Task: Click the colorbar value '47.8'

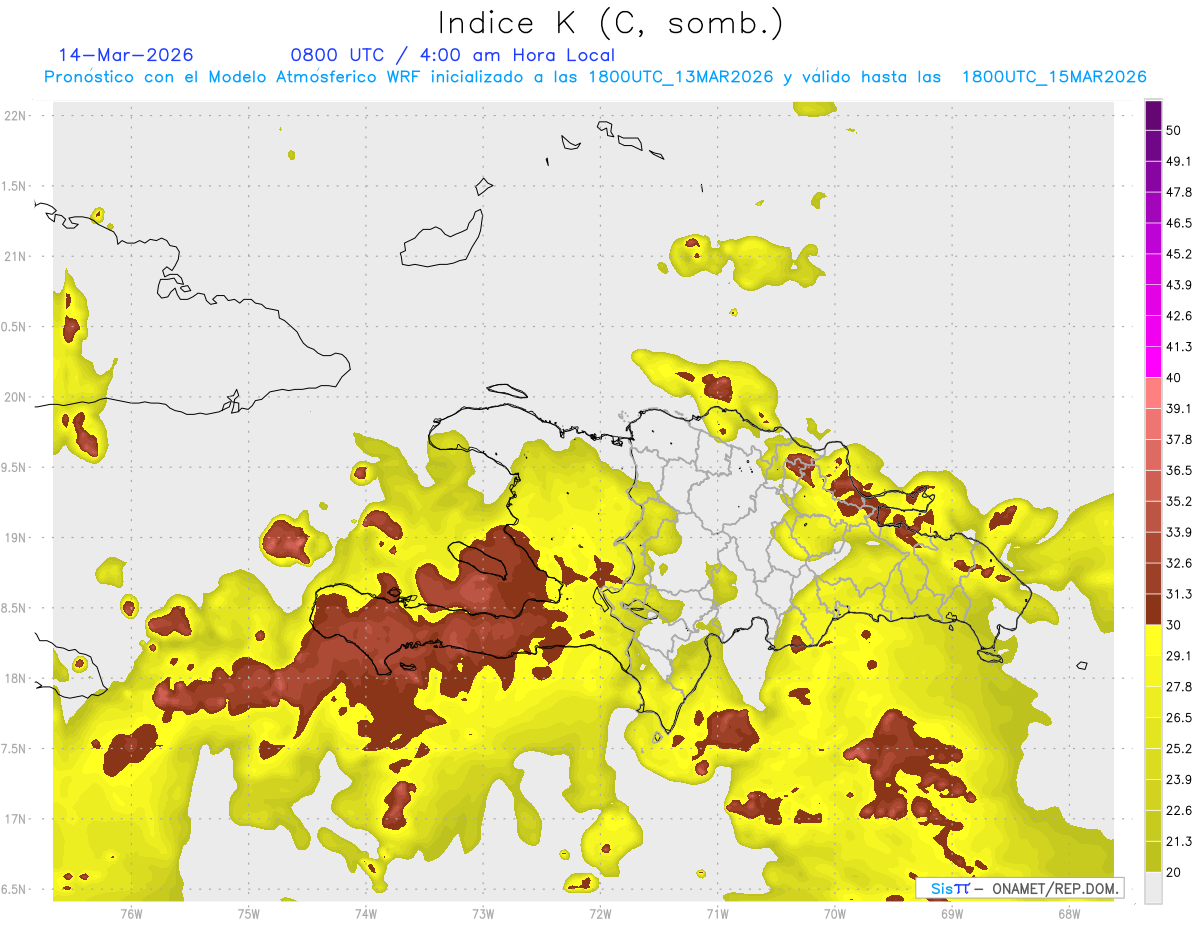Action: (1179, 192)
